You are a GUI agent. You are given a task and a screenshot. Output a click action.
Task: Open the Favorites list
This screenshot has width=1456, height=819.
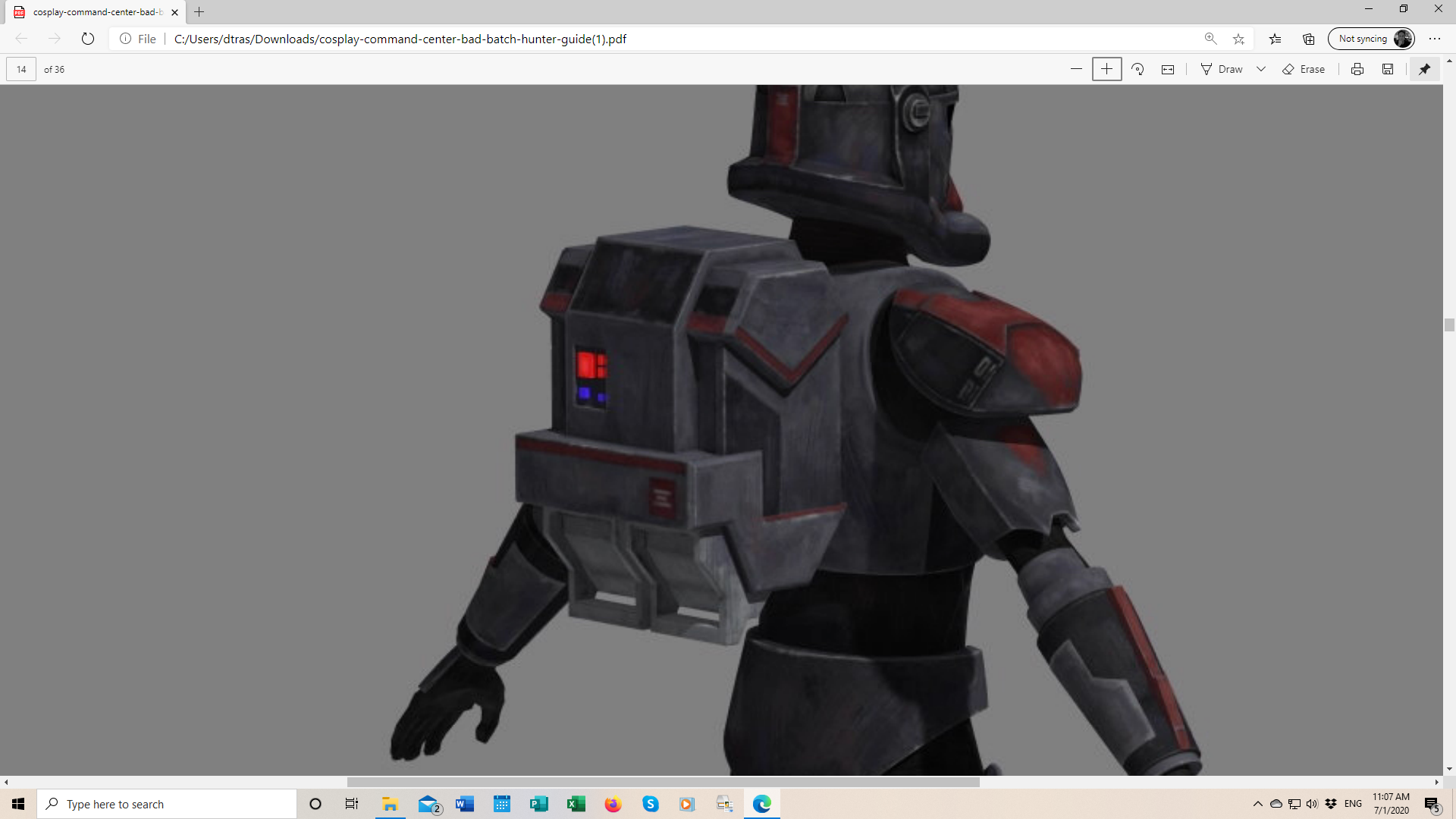[x=1276, y=39]
